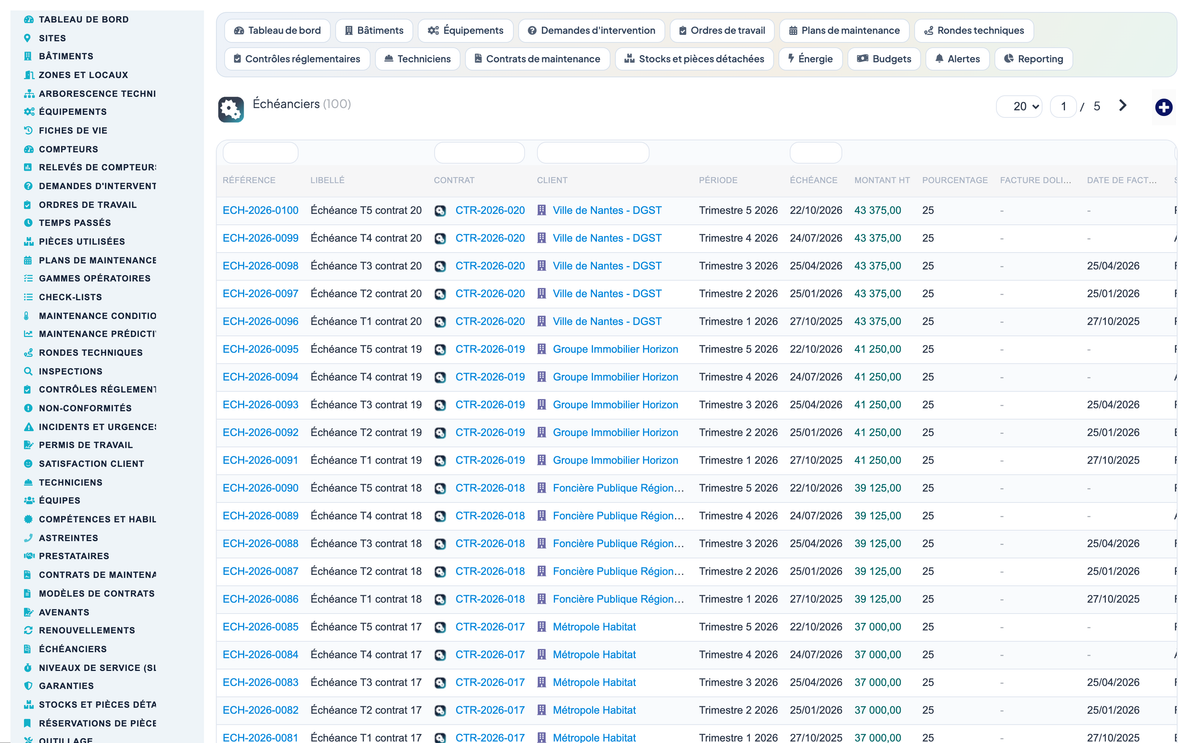Click the Renouvellements refresh icon
The width and height of the screenshot is (1200, 743).
28,630
